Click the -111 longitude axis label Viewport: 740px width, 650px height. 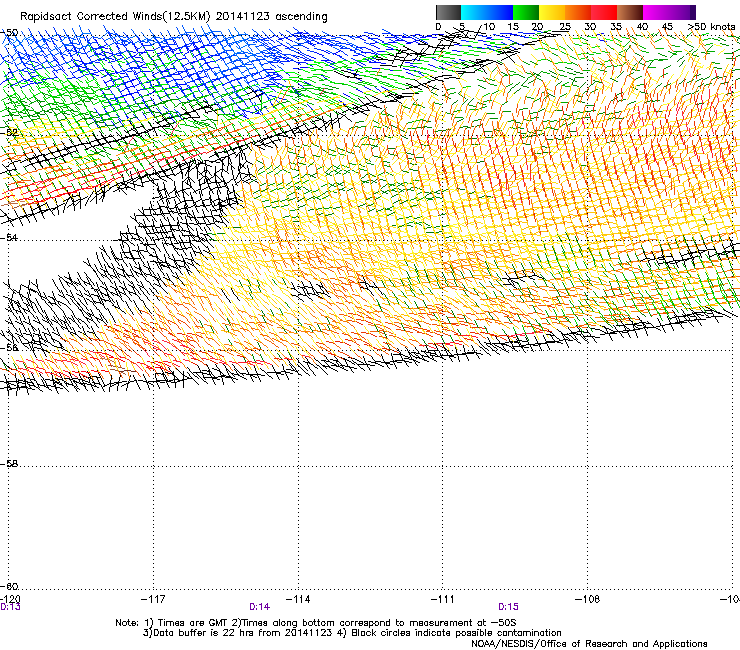pyautogui.click(x=443, y=599)
